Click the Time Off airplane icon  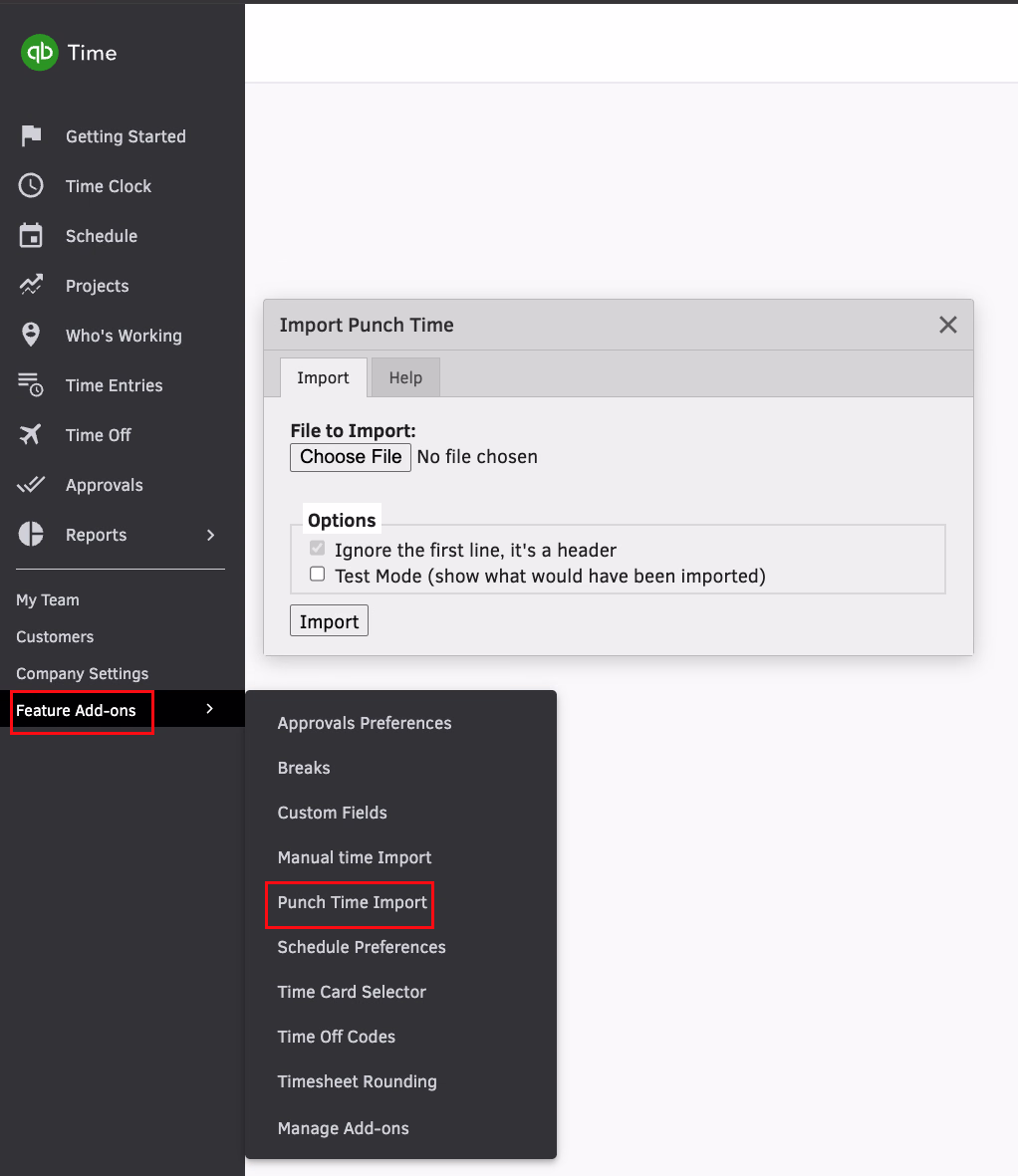[31, 434]
